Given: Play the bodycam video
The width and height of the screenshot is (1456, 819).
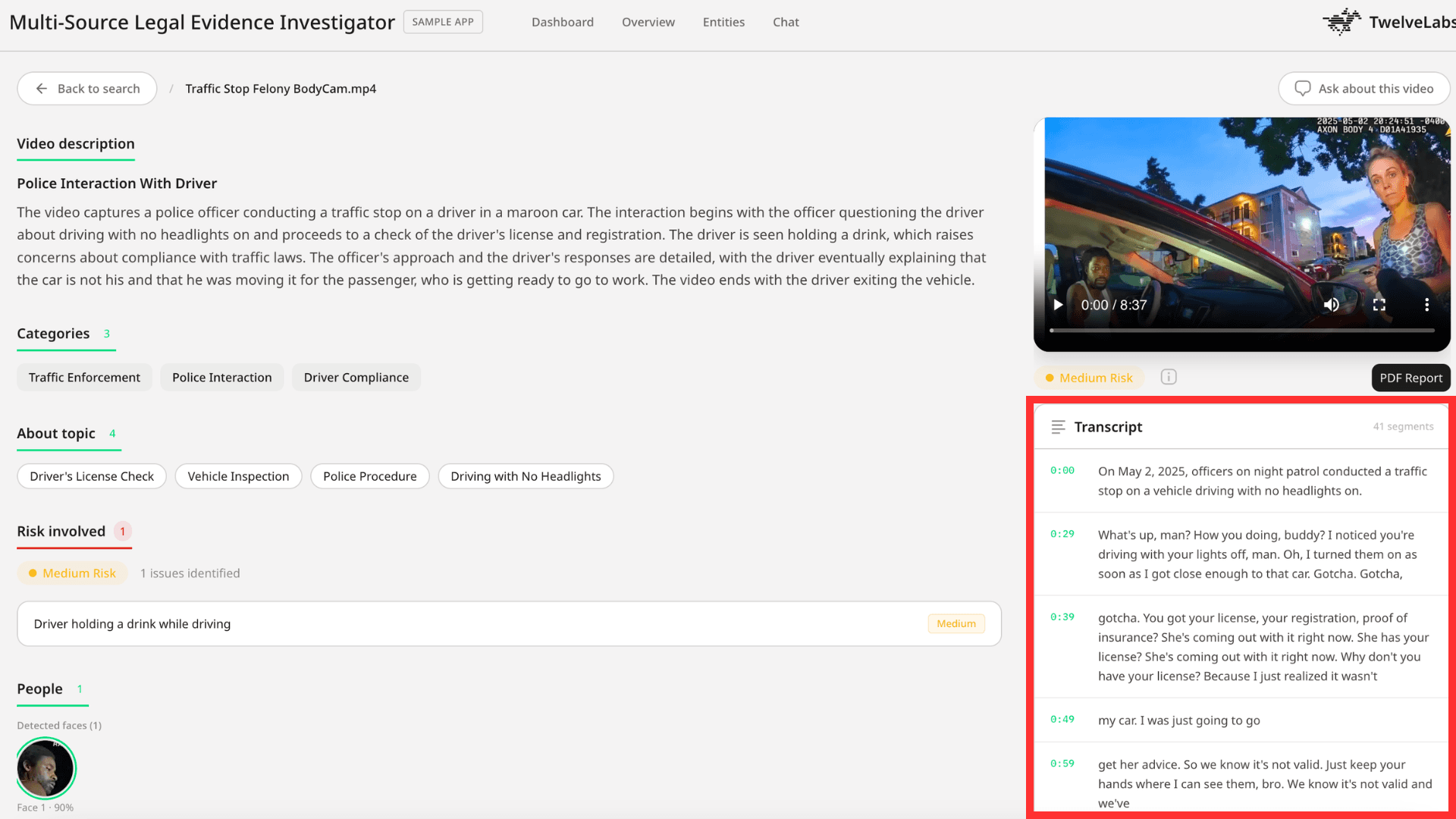Looking at the screenshot, I should pos(1058,305).
